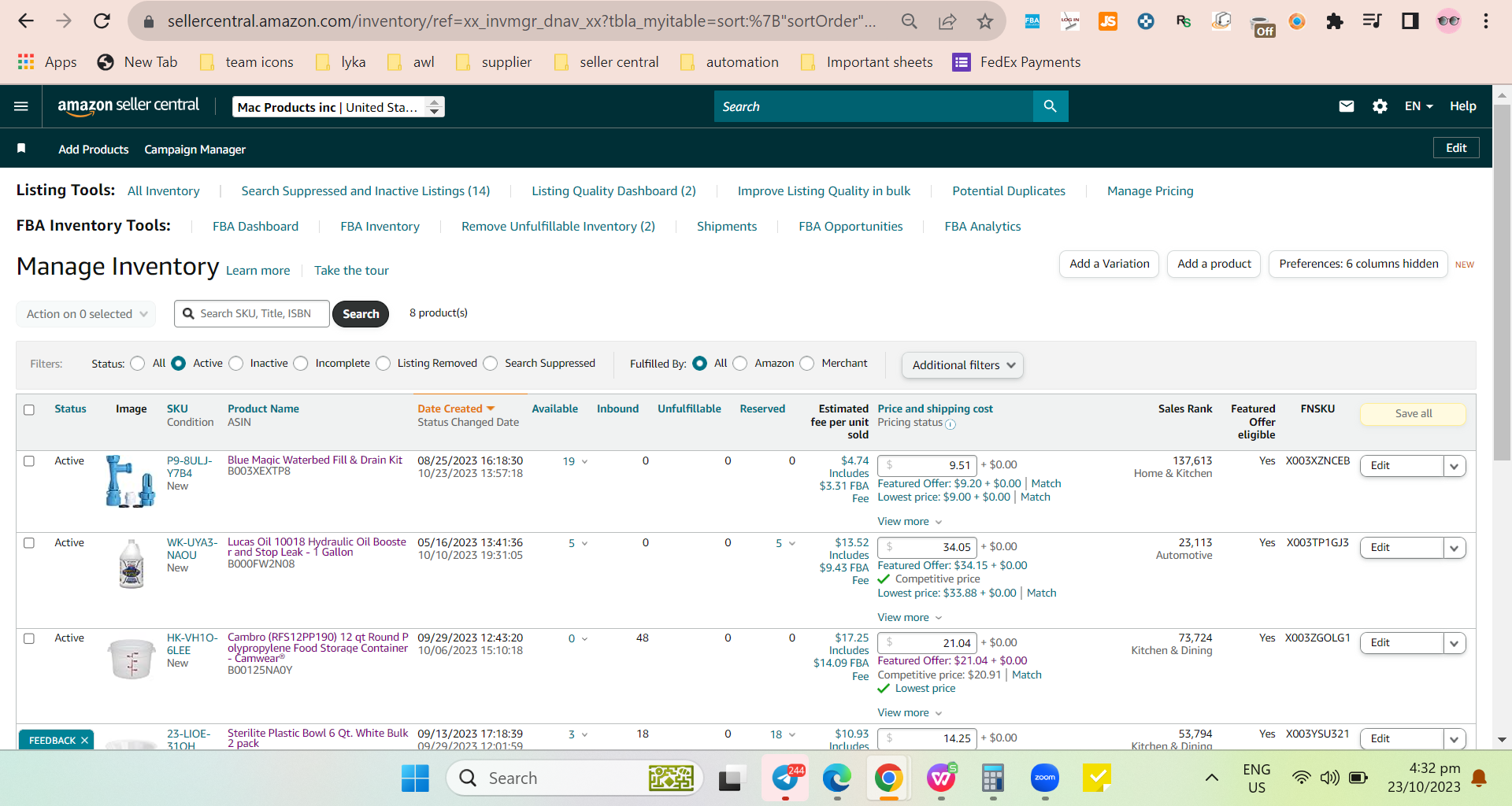Click the magnifier search button in header
This screenshot has width=1512, height=806.
[1050, 106]
